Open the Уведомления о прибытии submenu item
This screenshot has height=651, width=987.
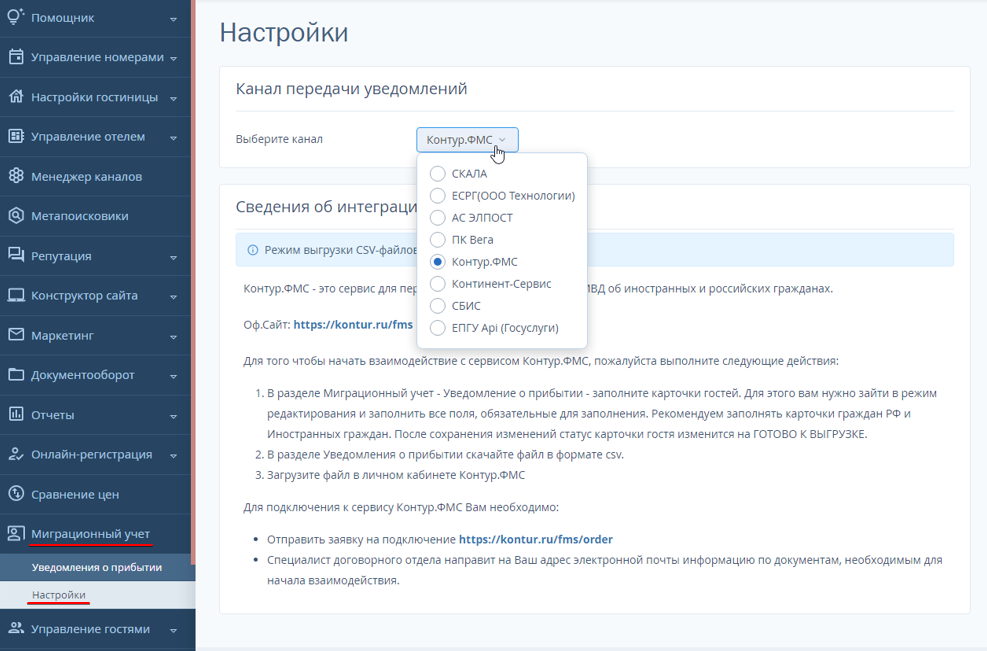[x=97, y=567]
